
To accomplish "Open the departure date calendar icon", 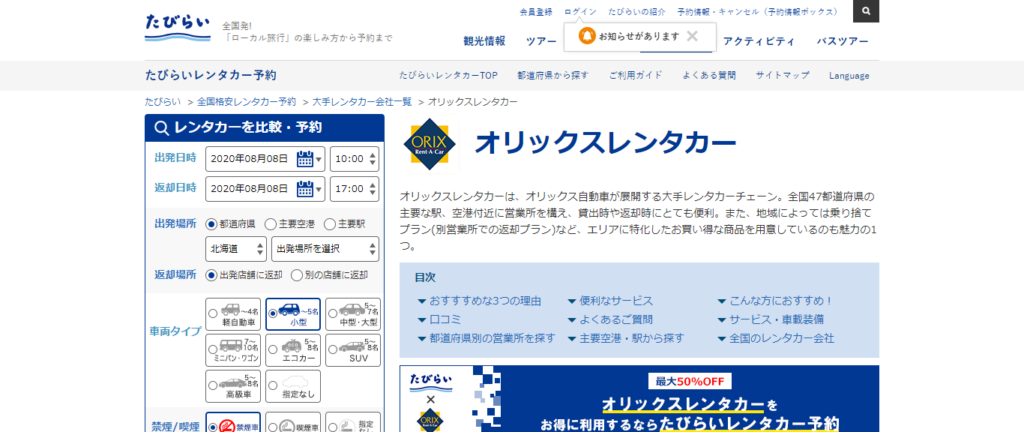I will [x=306, y=158].
